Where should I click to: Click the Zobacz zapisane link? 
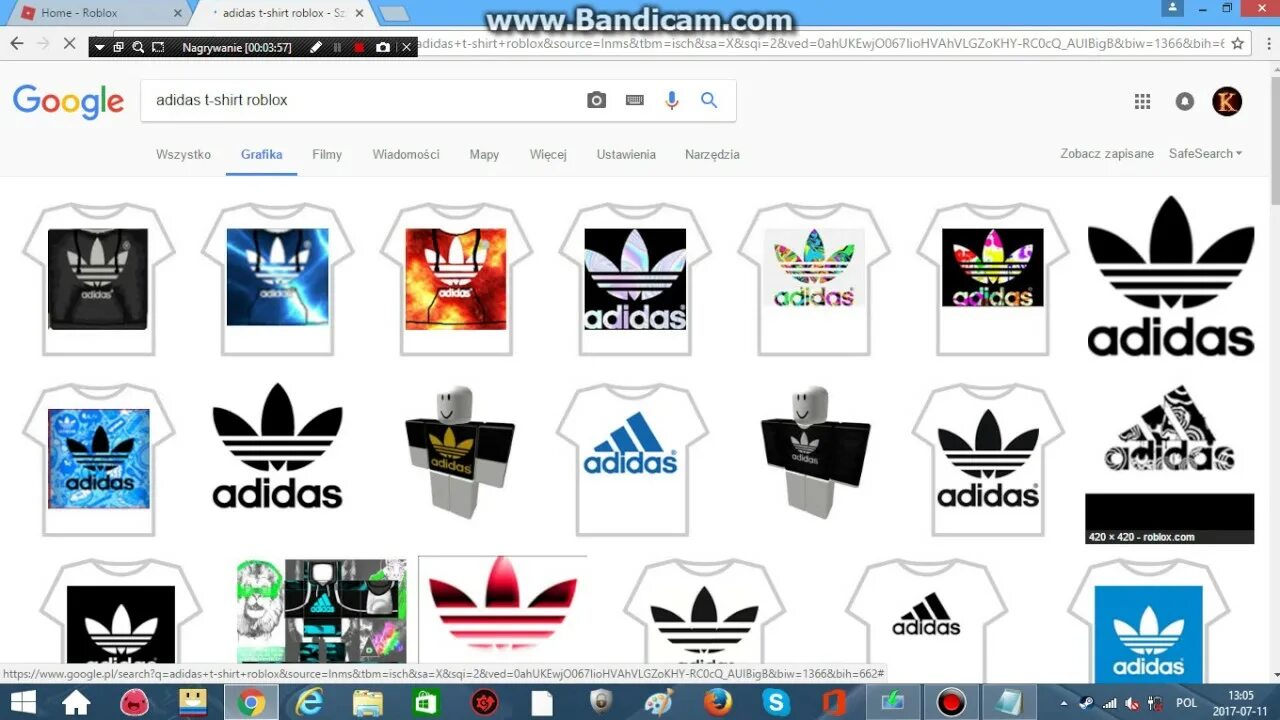[x=1107, y=153]
